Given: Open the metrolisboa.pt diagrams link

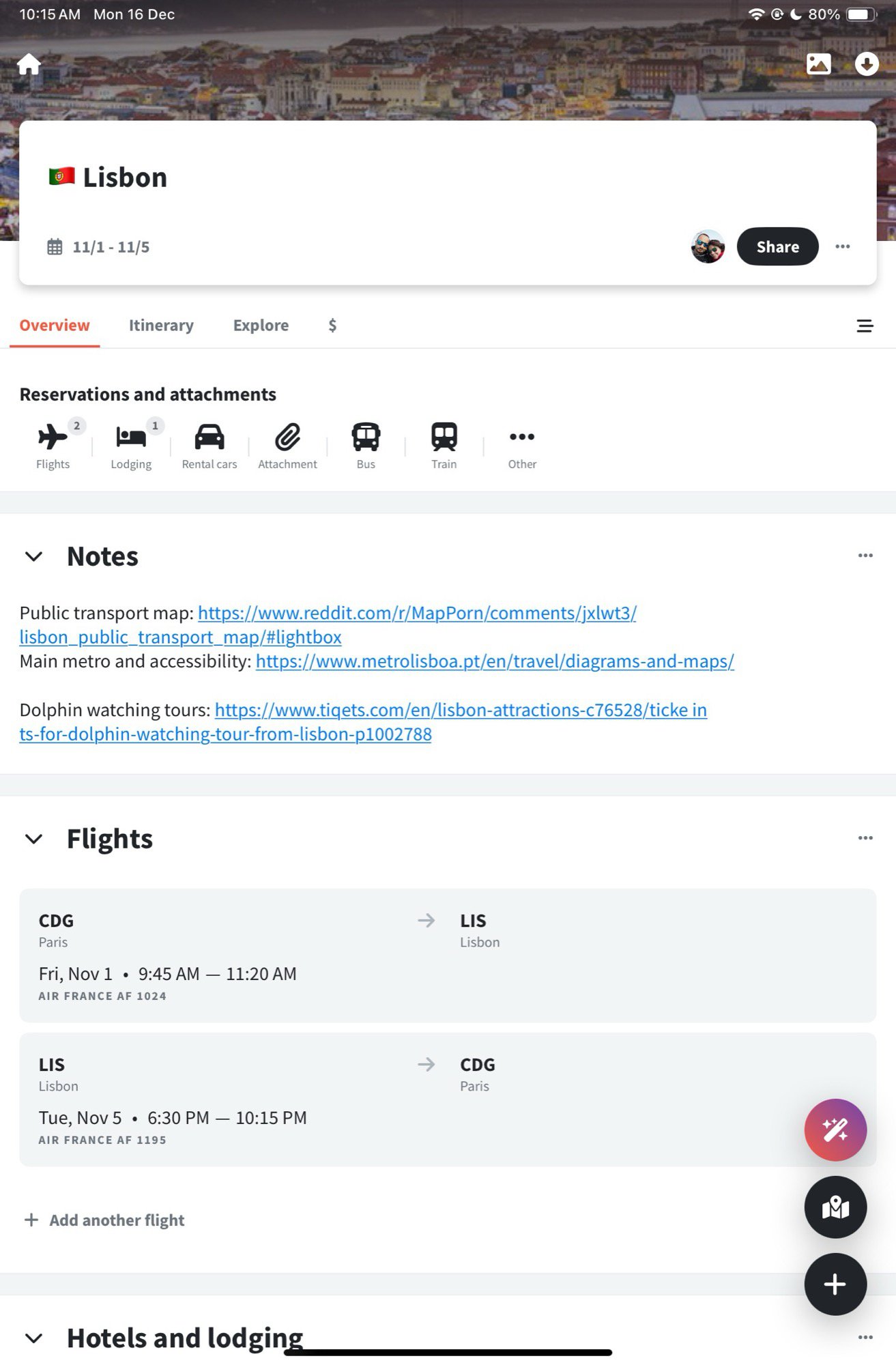Looking at the screenshot, I should click(495, 661).
